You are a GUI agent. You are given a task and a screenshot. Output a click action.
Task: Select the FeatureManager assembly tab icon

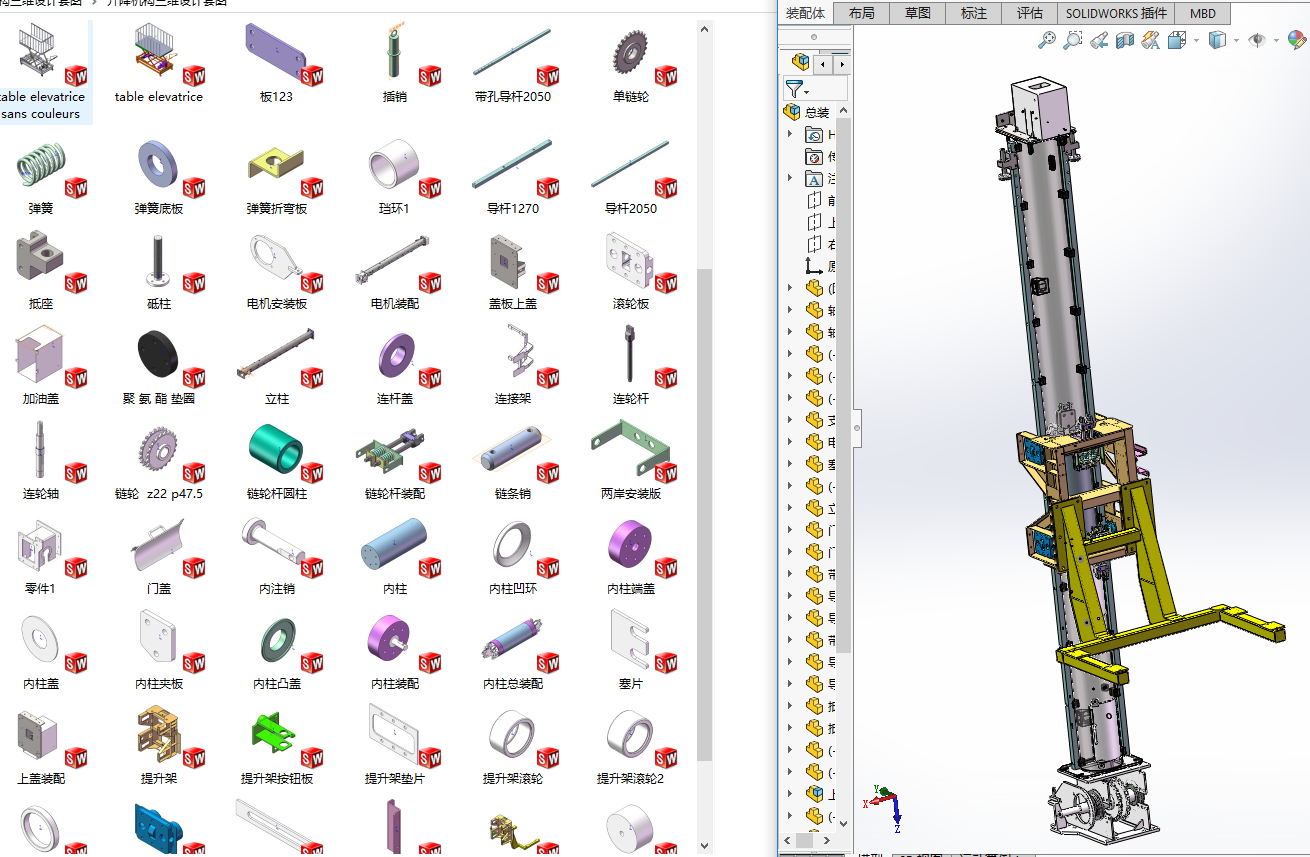(x=801, y=64)
